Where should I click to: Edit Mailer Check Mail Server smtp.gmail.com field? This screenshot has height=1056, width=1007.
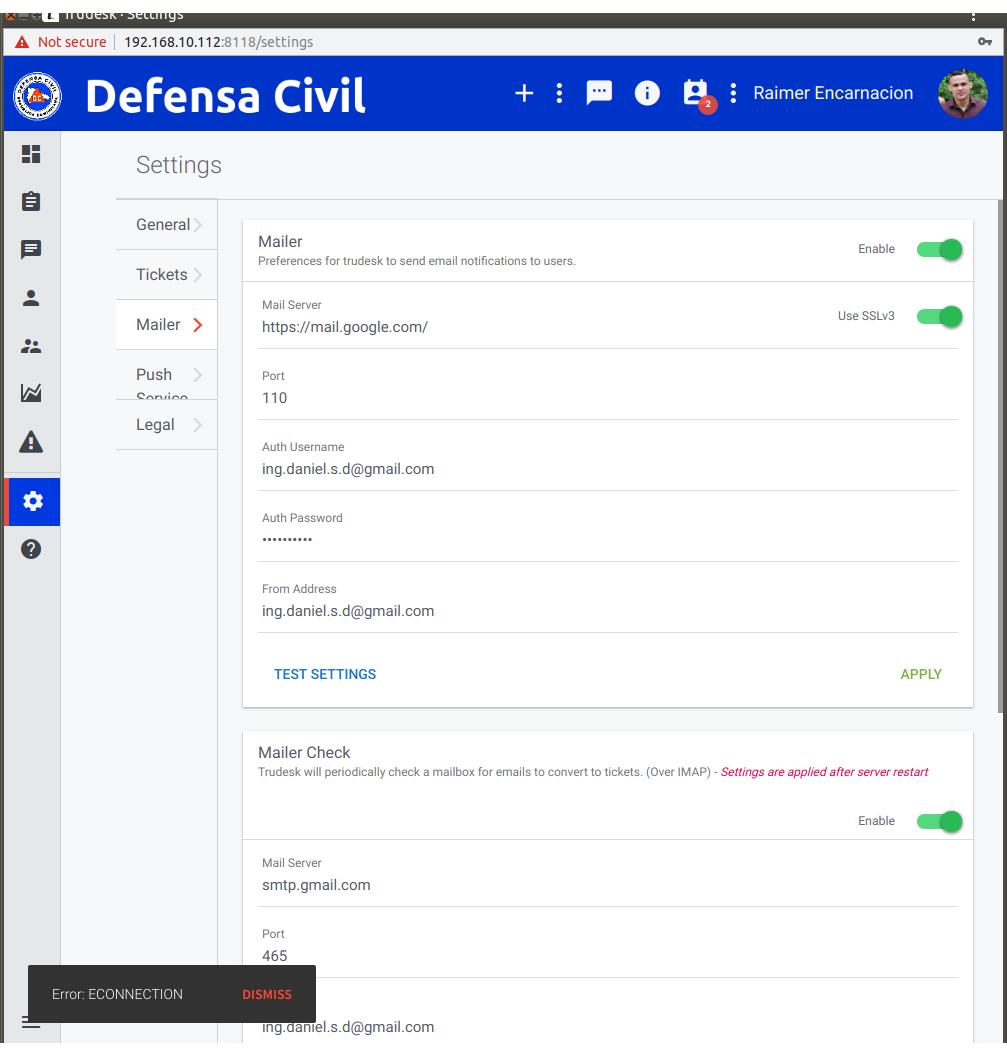point(608,885)
